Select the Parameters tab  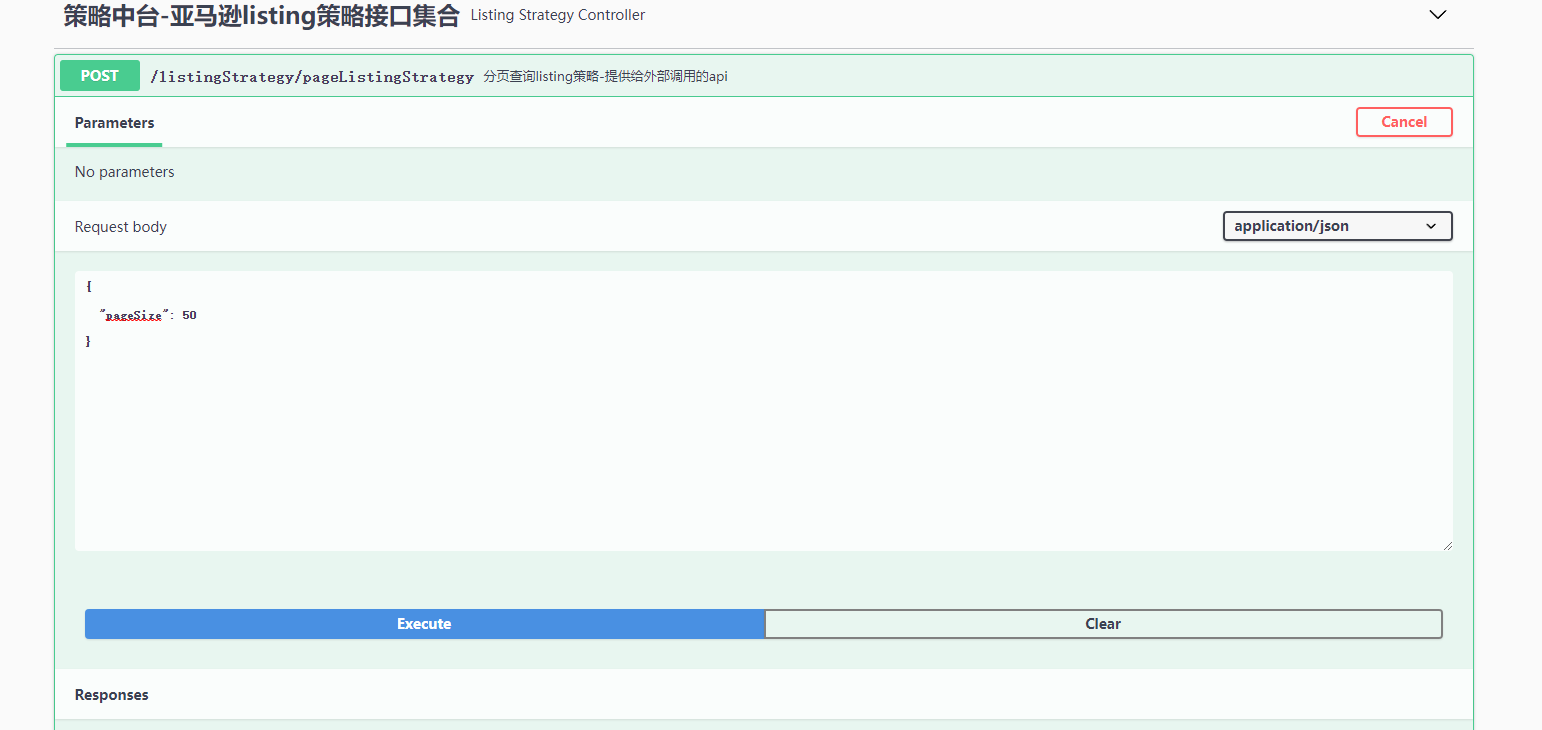114,123
